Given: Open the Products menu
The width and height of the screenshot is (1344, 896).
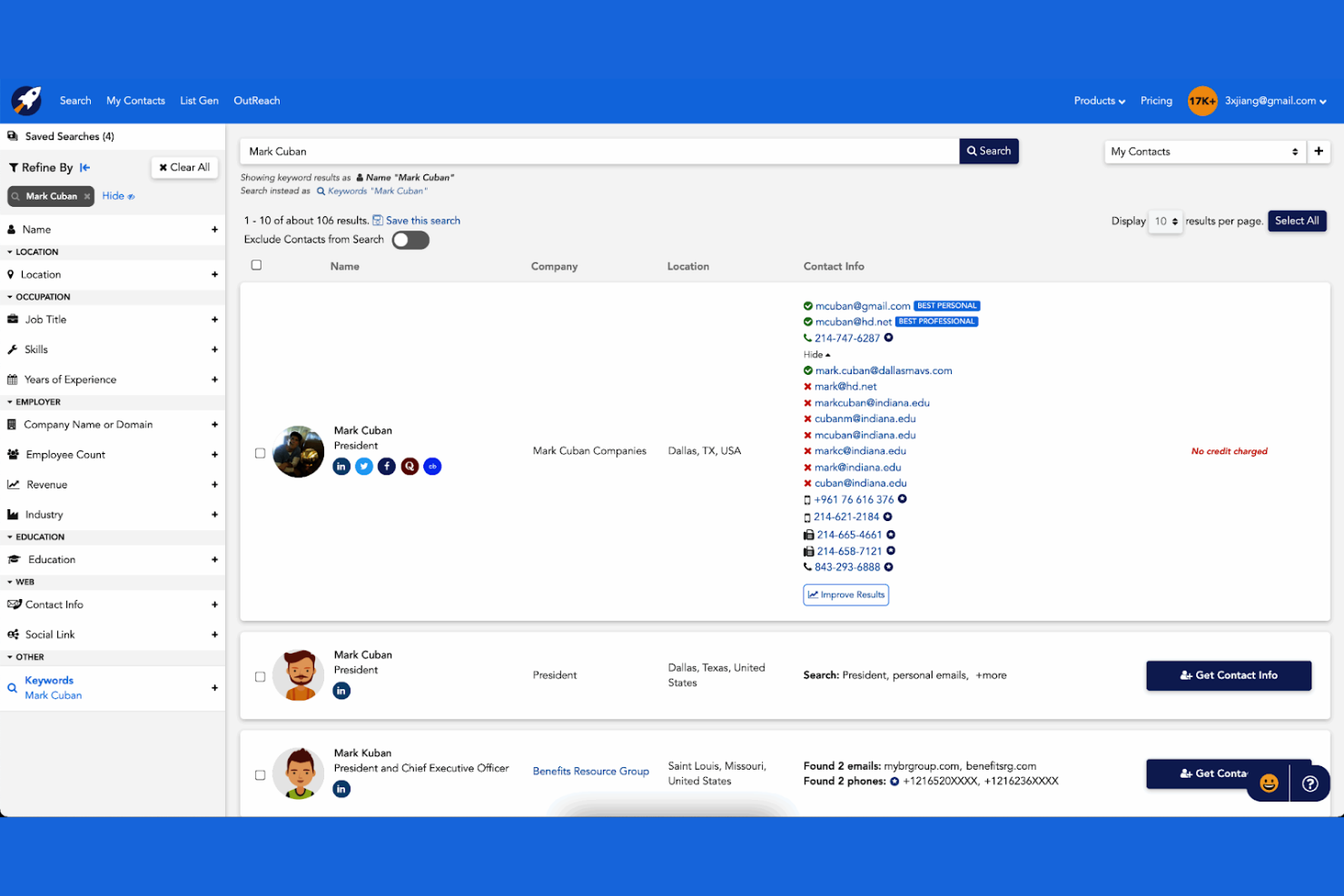Looking at the screenshot, I should coord(1098,101).
